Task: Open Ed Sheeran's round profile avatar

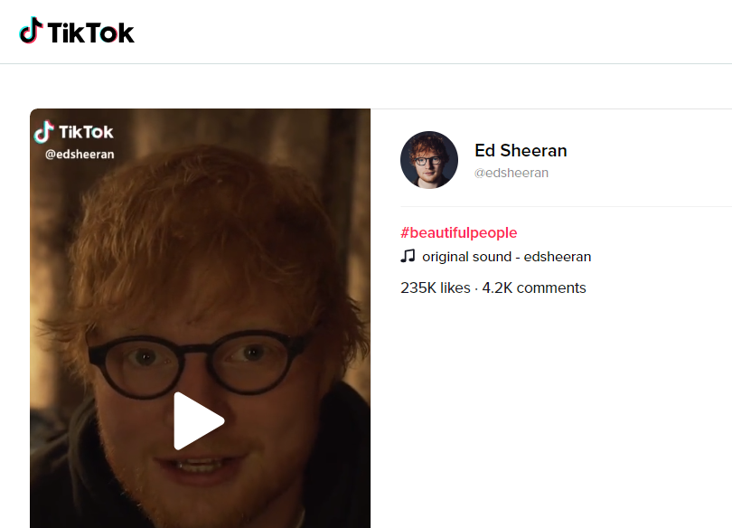Action: tap(429, 160)
